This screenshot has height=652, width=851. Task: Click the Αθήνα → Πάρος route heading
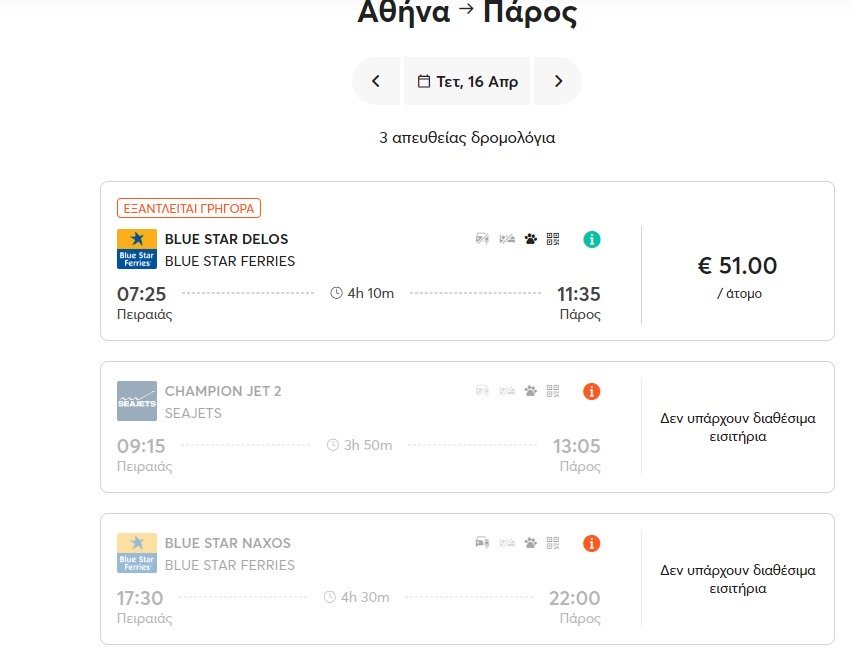click(467, 12)
